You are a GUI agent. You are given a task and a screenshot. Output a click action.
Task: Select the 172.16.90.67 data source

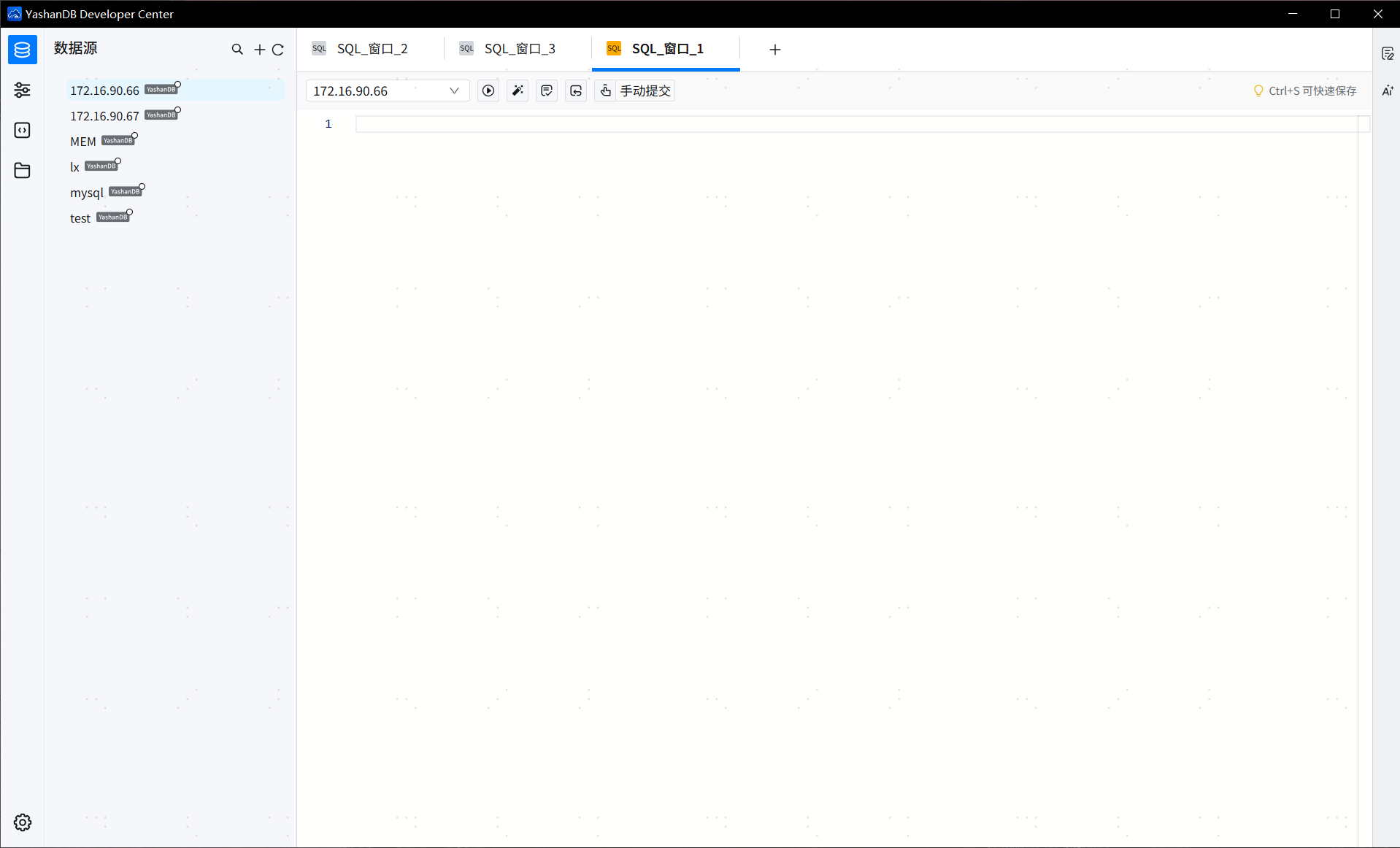(x=104, y=116)
